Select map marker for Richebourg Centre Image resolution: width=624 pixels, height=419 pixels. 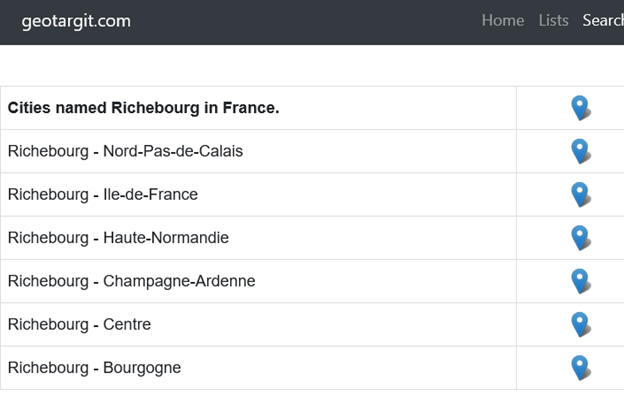581,324
